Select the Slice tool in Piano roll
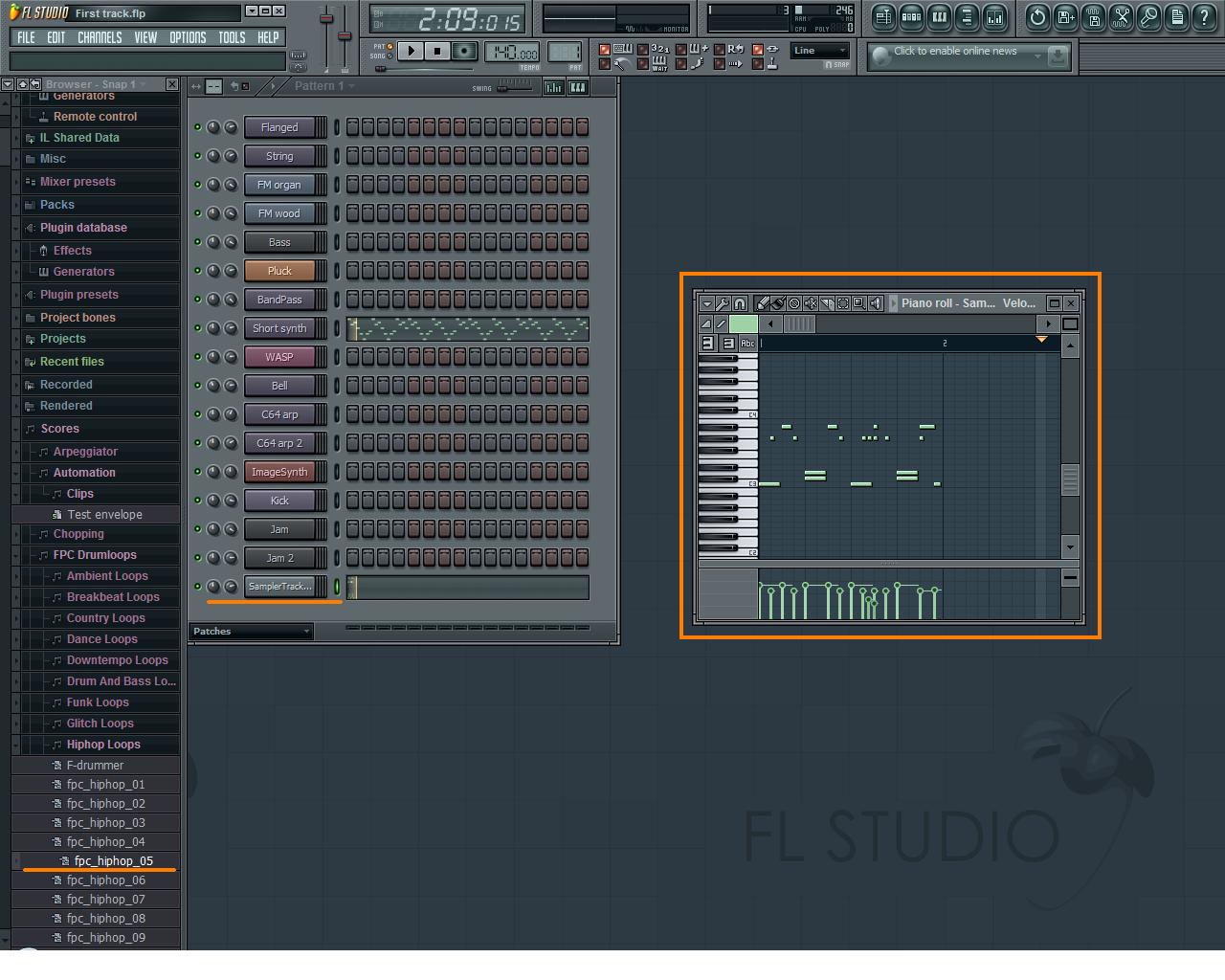This screenshot has width=1225, height=980. tap(827, 303)
